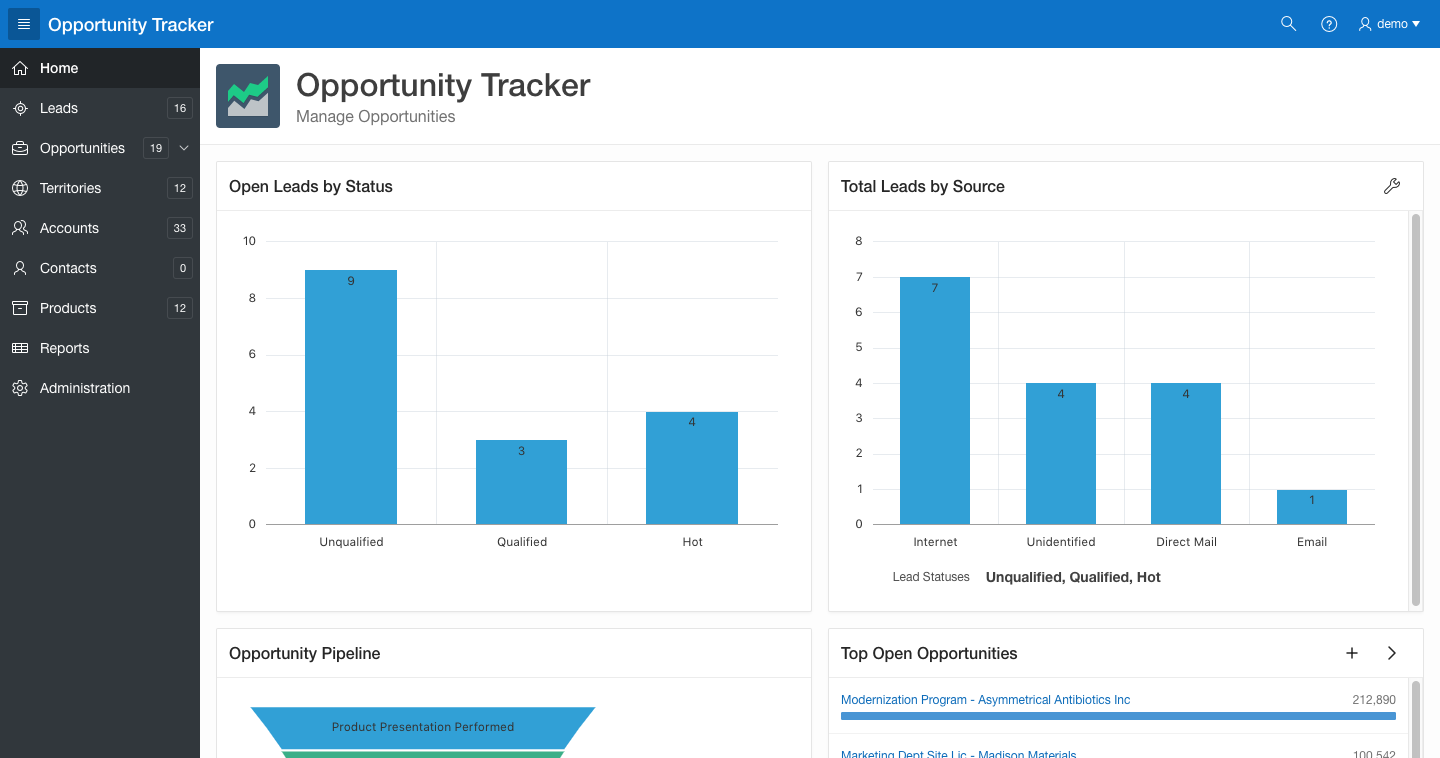Open Territories from the sidebar
The image size is (1440, 758).
70,188
